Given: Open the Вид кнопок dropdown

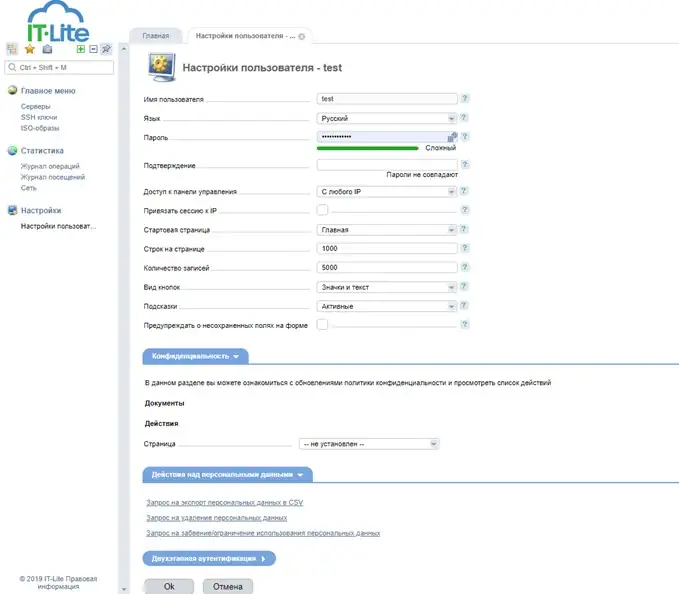Looking at the screenshot, I should [x=386, y=287].
